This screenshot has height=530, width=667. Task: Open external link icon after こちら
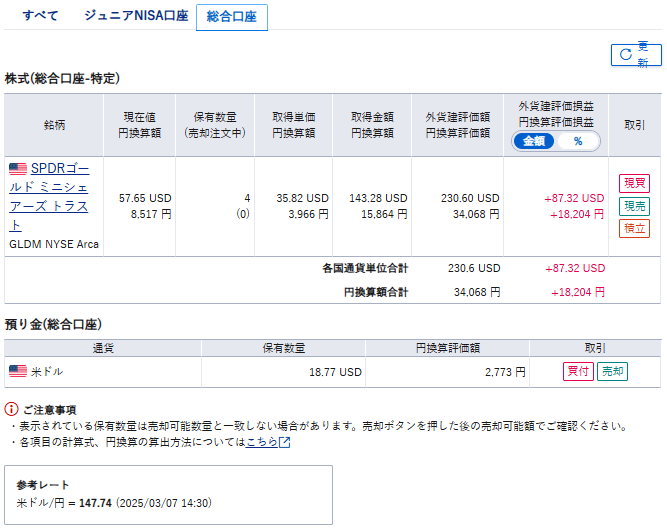(x=284, y=442)
